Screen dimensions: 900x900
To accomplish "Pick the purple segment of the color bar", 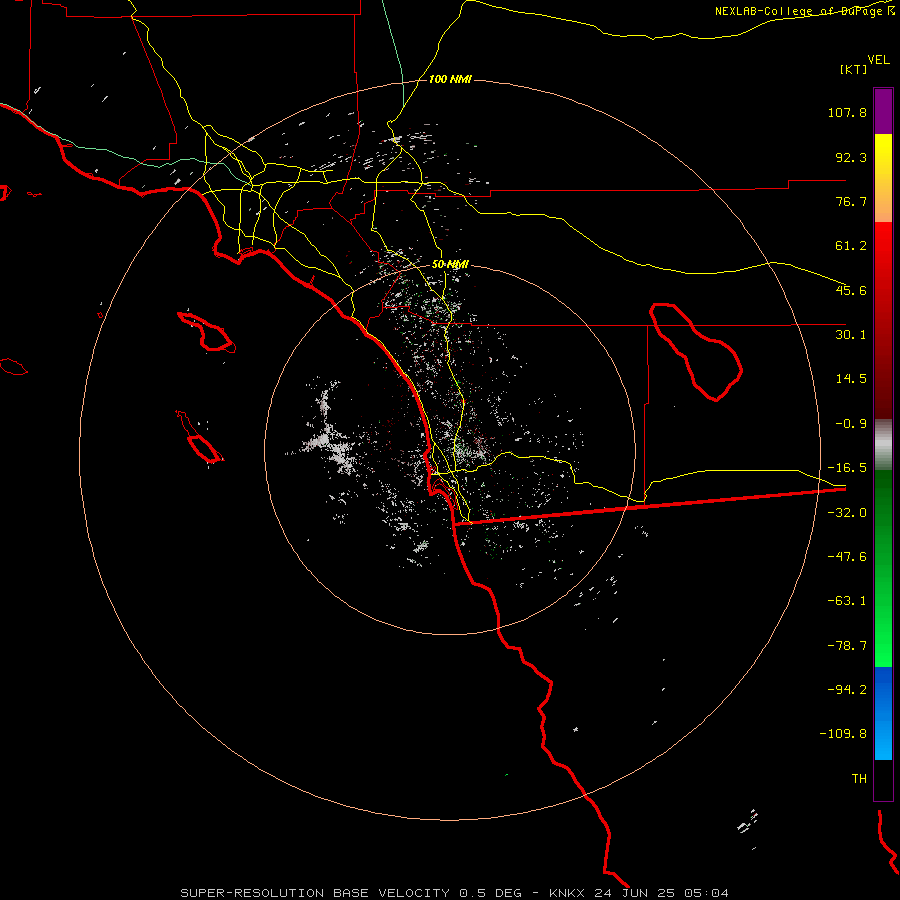I will [883, 111].
